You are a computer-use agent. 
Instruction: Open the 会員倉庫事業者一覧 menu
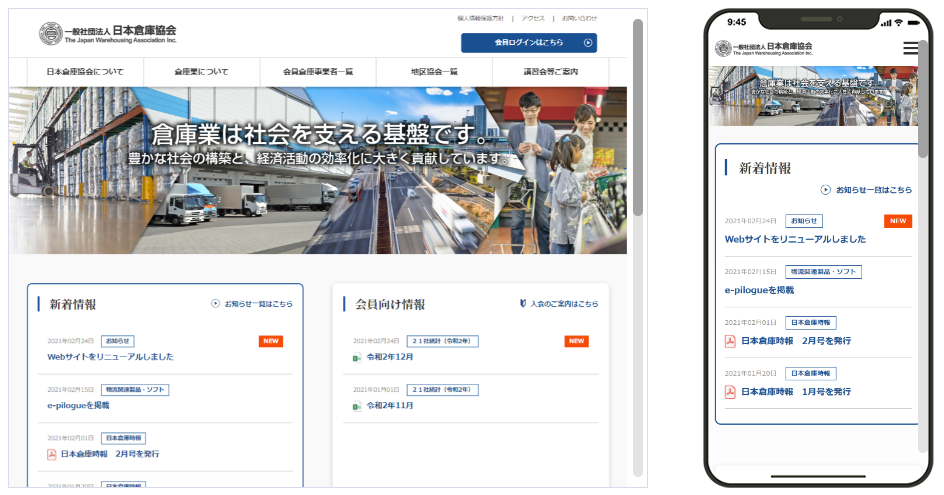[x=318, y=72]
